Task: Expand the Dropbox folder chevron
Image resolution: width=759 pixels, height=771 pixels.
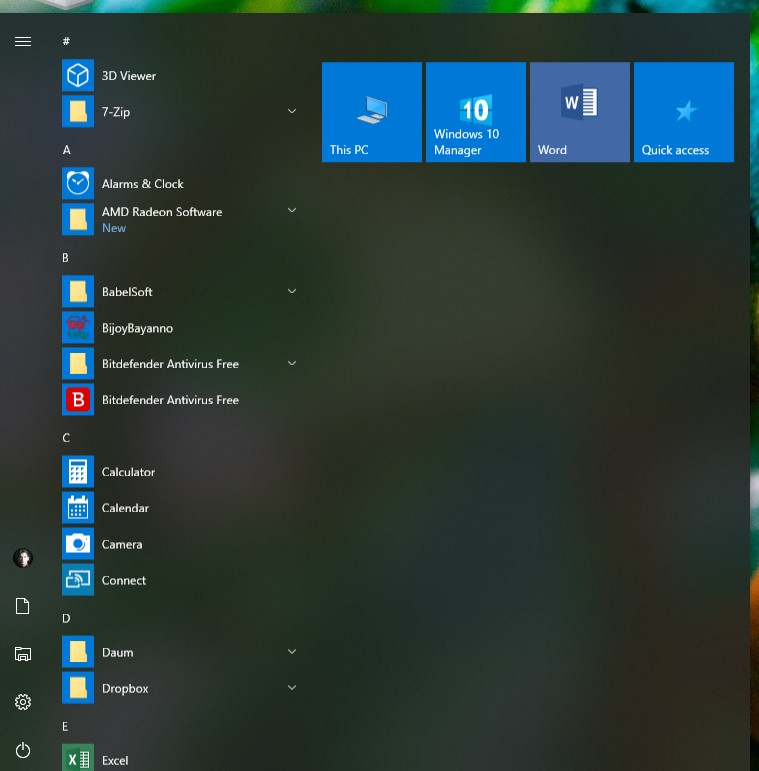Action: coord(292,687)
